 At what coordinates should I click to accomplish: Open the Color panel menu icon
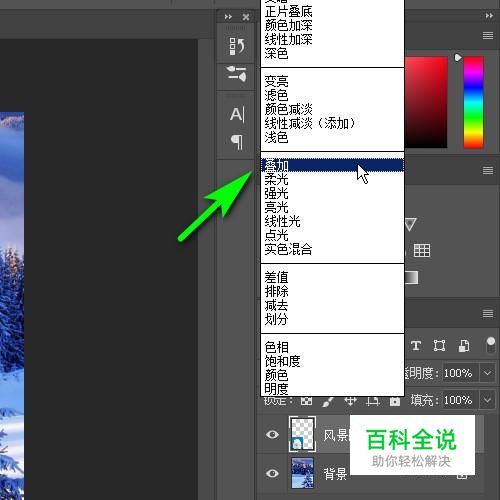(488, 35)
